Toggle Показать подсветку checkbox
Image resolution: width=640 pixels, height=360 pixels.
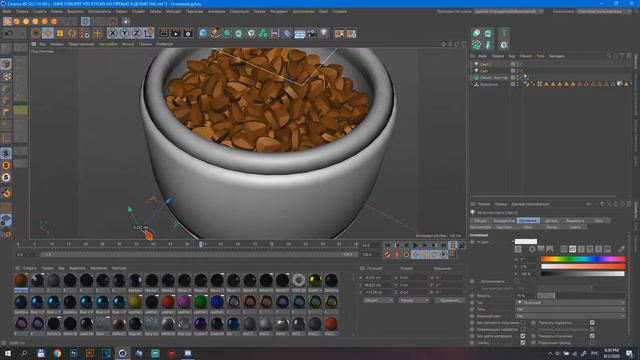pos(592,322)
